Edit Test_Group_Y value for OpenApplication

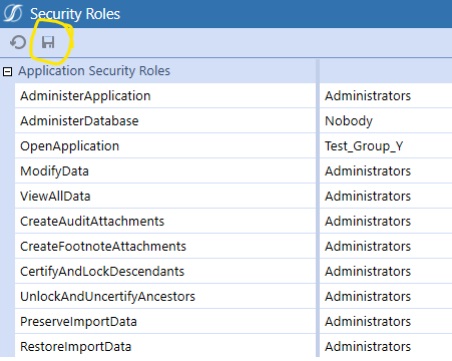pyautogui.click(x=386, y=146)
